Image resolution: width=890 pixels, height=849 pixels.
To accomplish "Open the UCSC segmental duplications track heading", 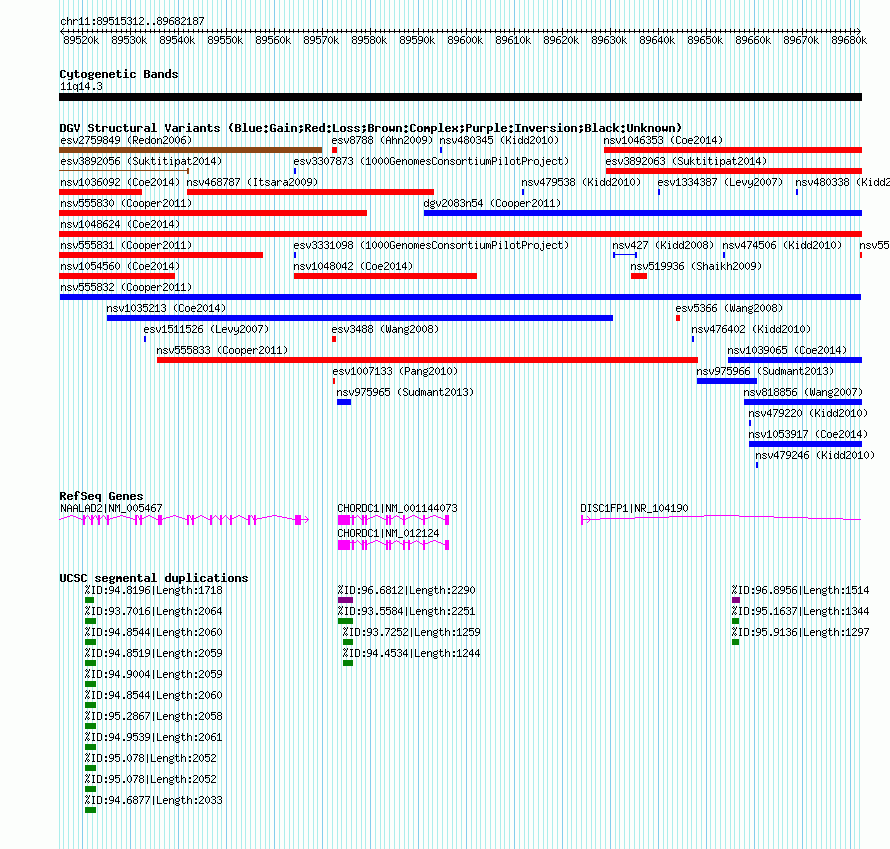I will pyautogui.click(x=154, y=578).
